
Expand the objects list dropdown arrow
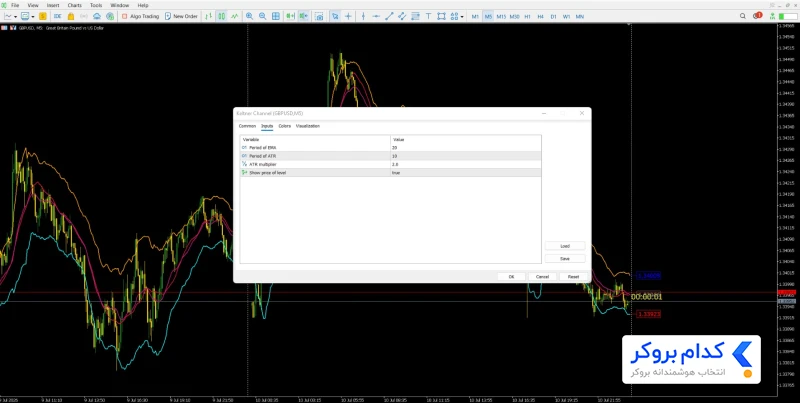coord(462,16)
